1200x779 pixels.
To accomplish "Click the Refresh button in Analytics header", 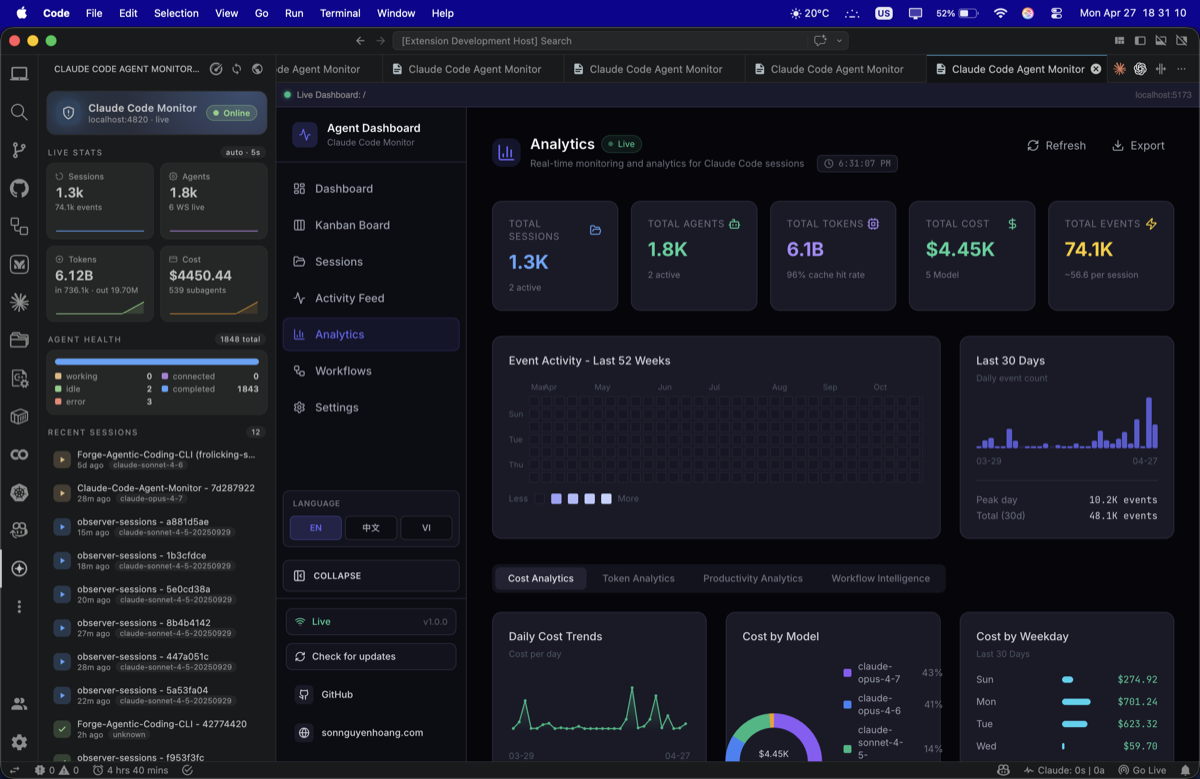I will pos(1056,145).
